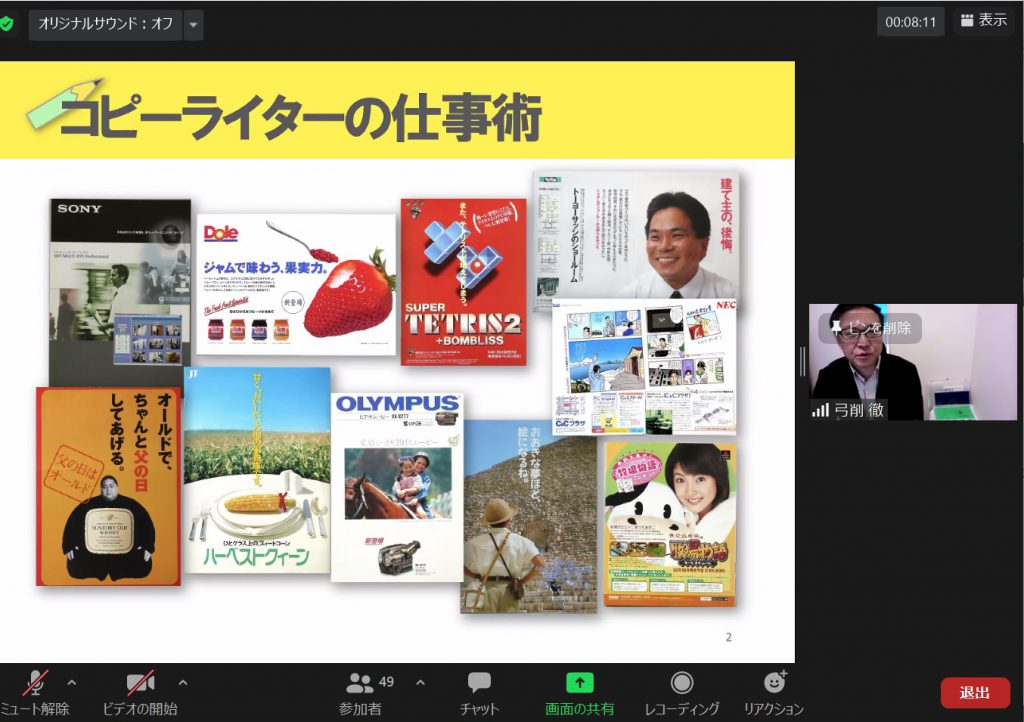Click the green encryption shield icon
Screen dimensions: 1024x722
point(6,24)
